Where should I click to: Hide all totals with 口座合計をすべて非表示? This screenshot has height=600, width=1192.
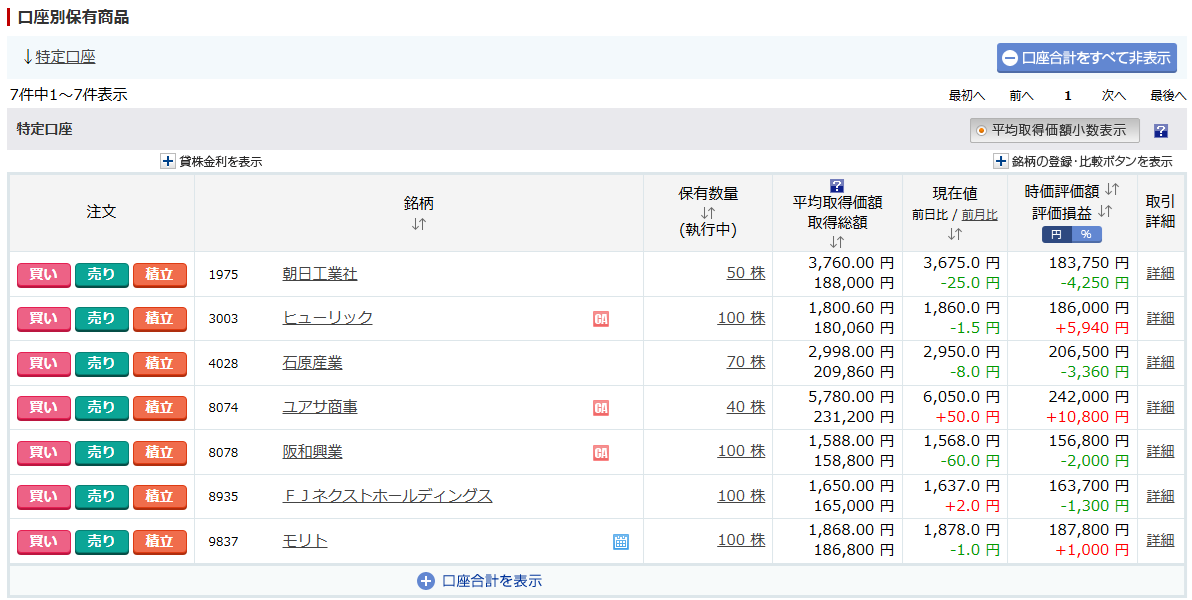(1086, 58)
